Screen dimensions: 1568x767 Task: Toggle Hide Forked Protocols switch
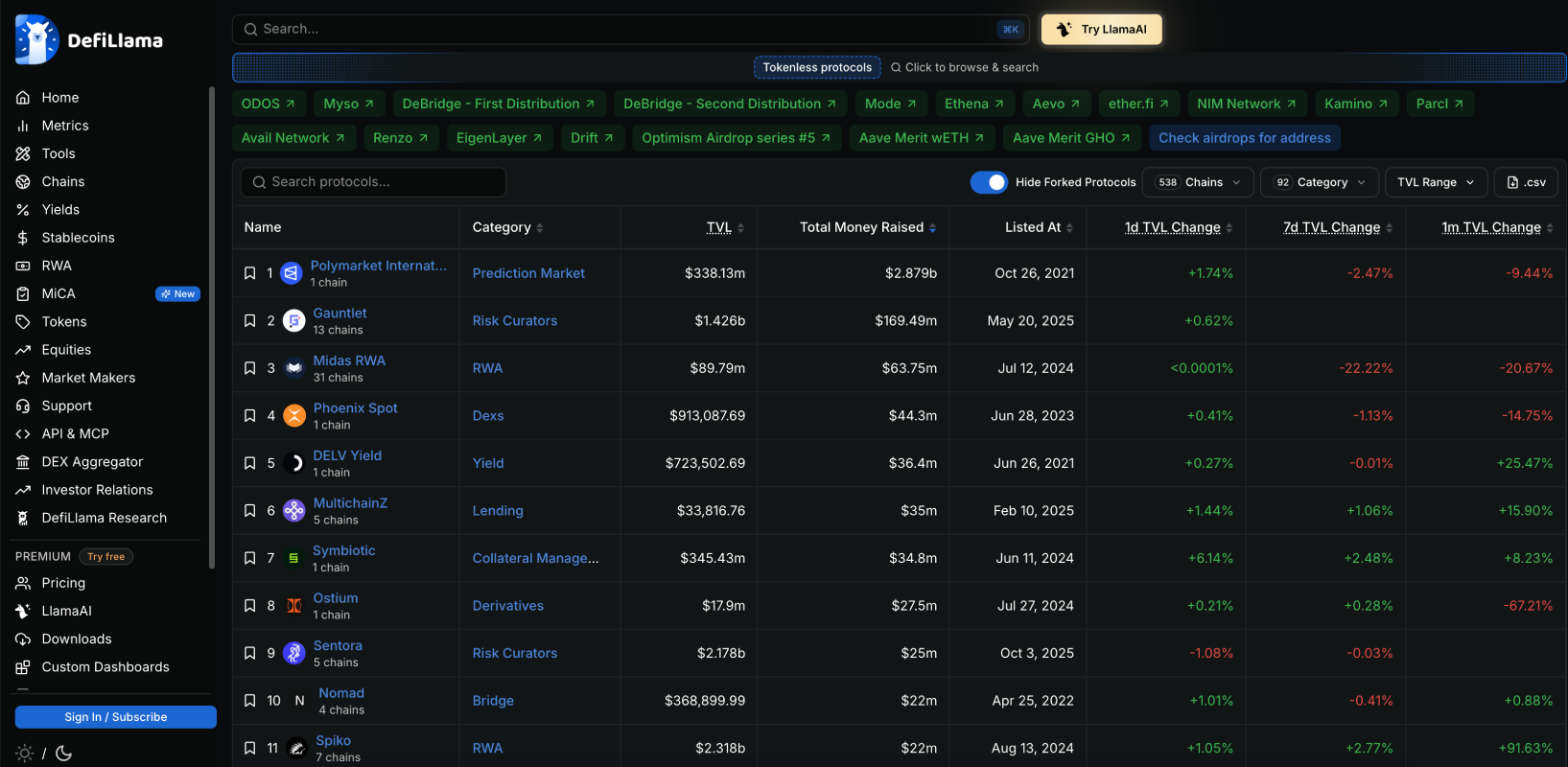(x=989, y=182)
